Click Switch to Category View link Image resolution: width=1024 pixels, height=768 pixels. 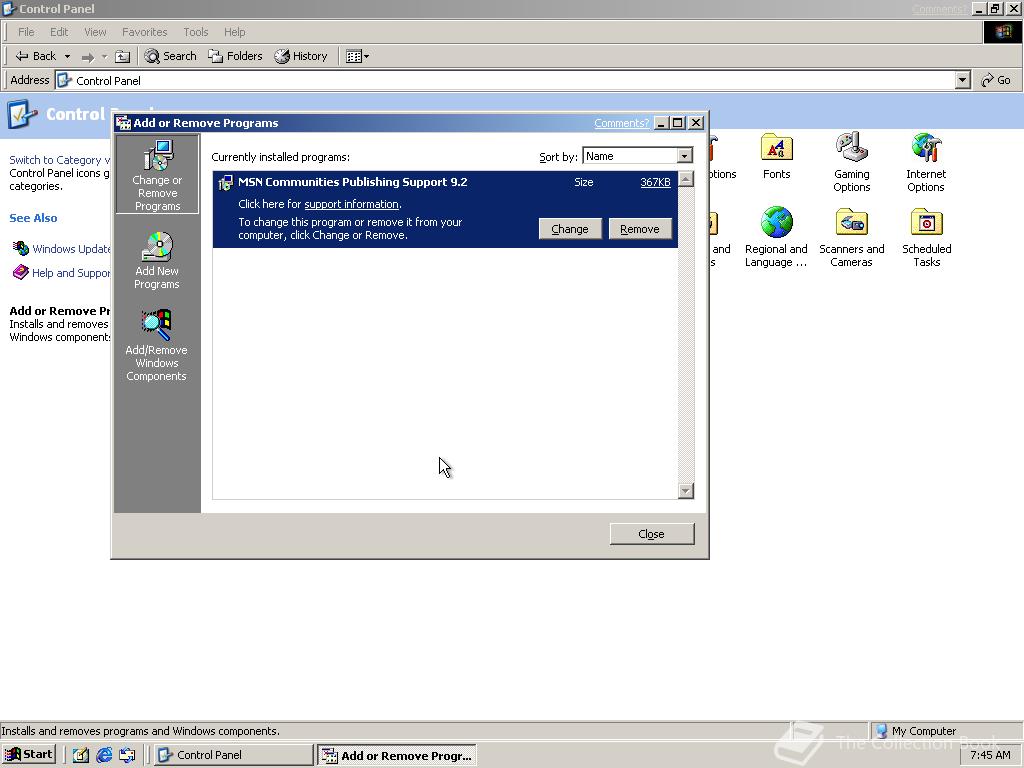click(x=59, y=160)
